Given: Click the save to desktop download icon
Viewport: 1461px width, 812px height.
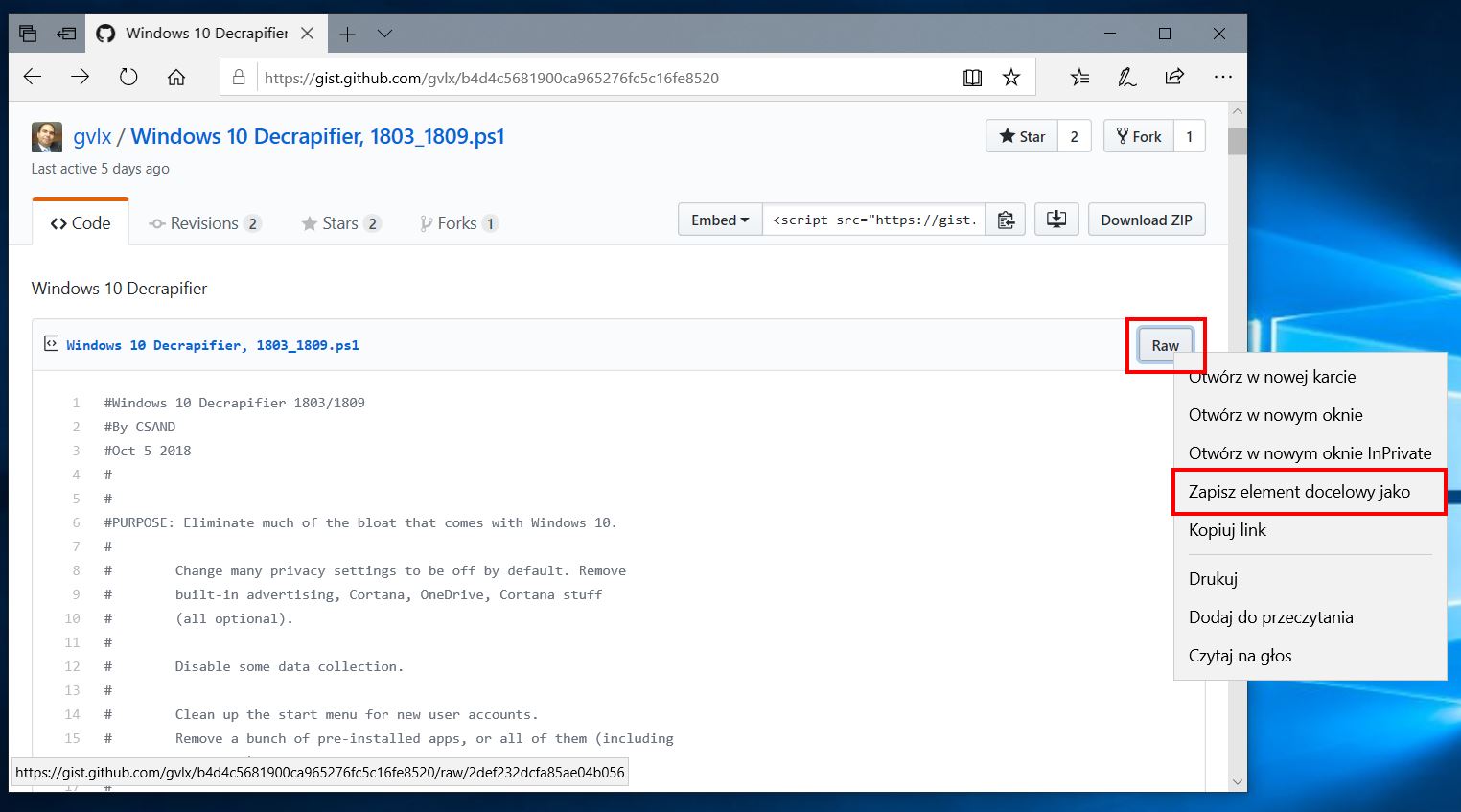Looking at the screenshot, I should 1056,220.
